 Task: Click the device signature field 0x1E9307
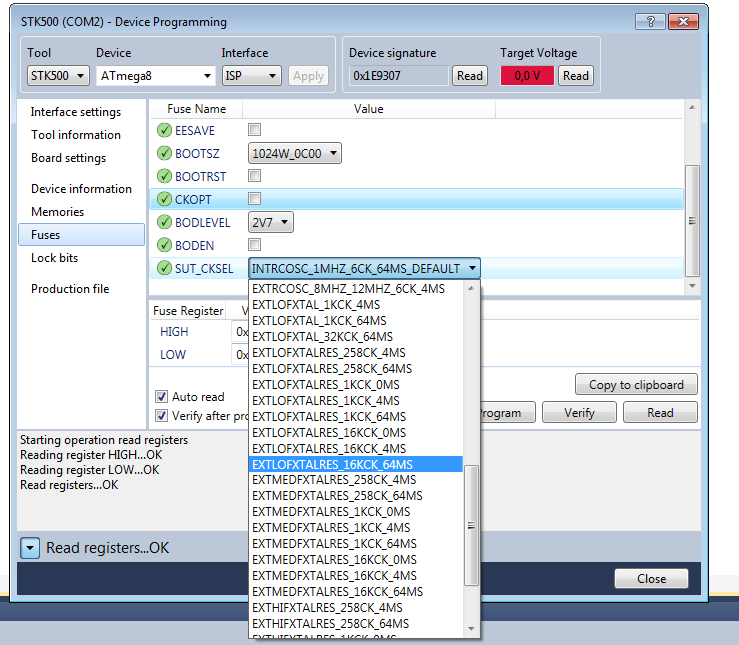398,75
